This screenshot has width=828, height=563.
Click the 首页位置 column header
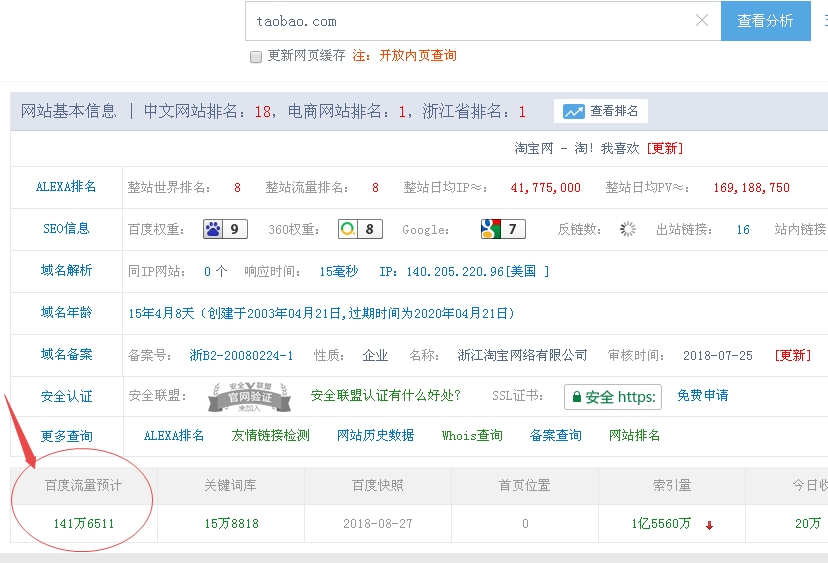[525, 485]
